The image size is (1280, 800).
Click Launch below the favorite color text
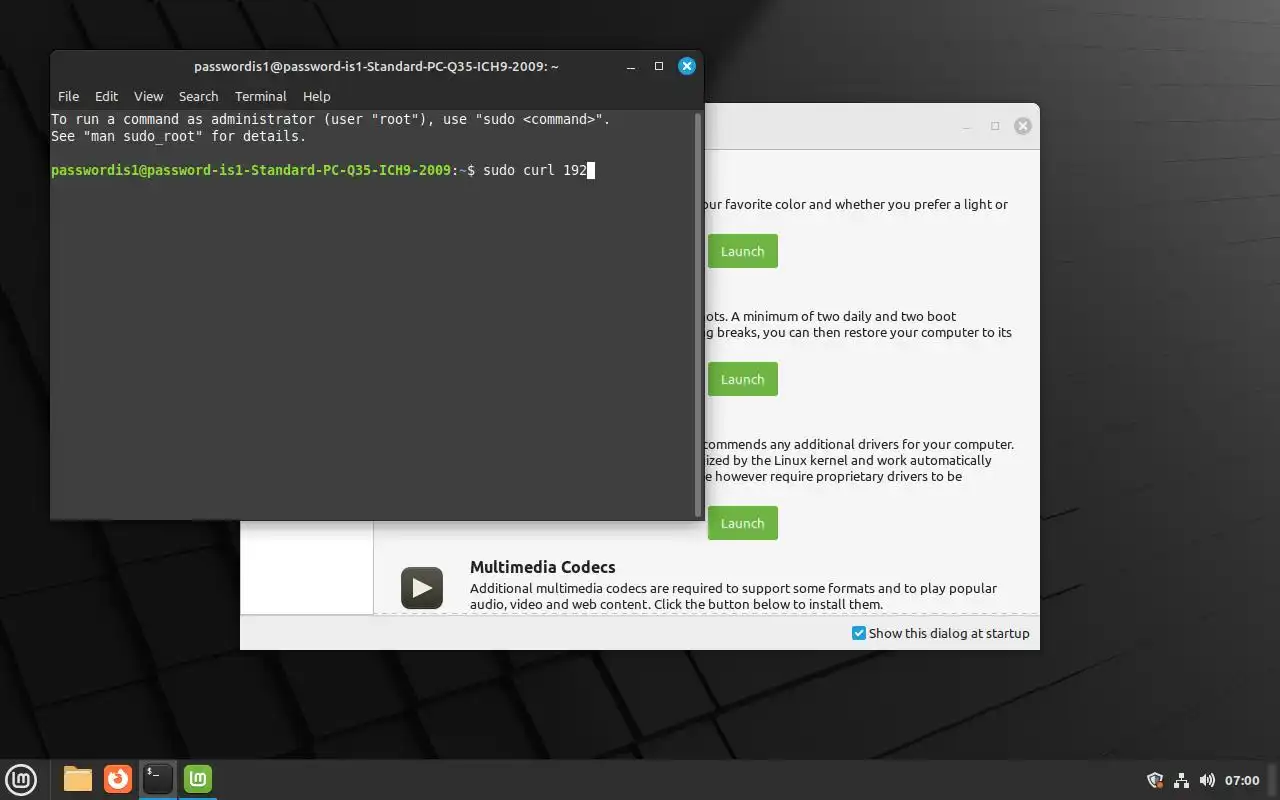click(x=742, y=251)
